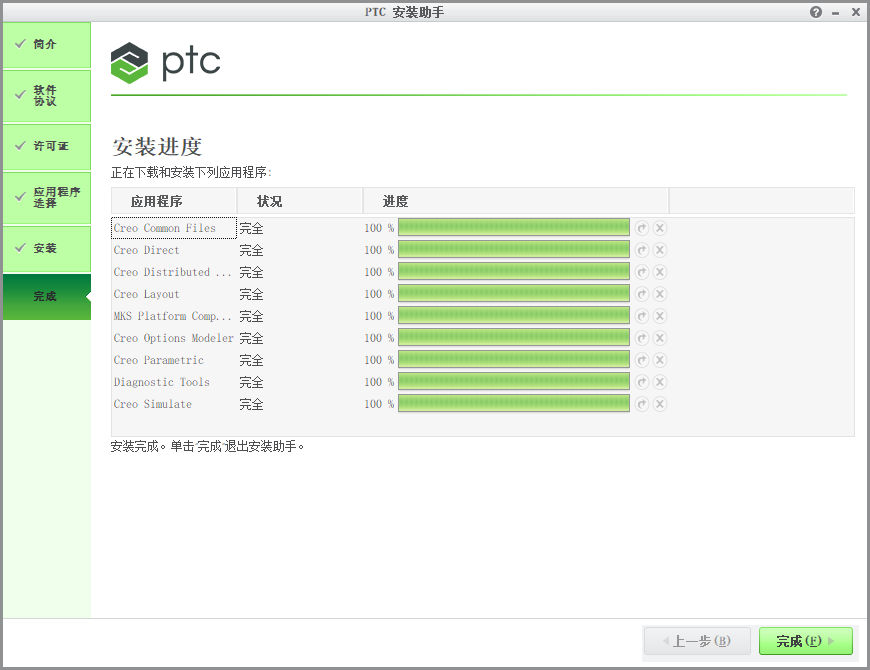Select the "Creo Options Modeler" application name
This screenshot has width=870, height=670.
tap(174, 338)
